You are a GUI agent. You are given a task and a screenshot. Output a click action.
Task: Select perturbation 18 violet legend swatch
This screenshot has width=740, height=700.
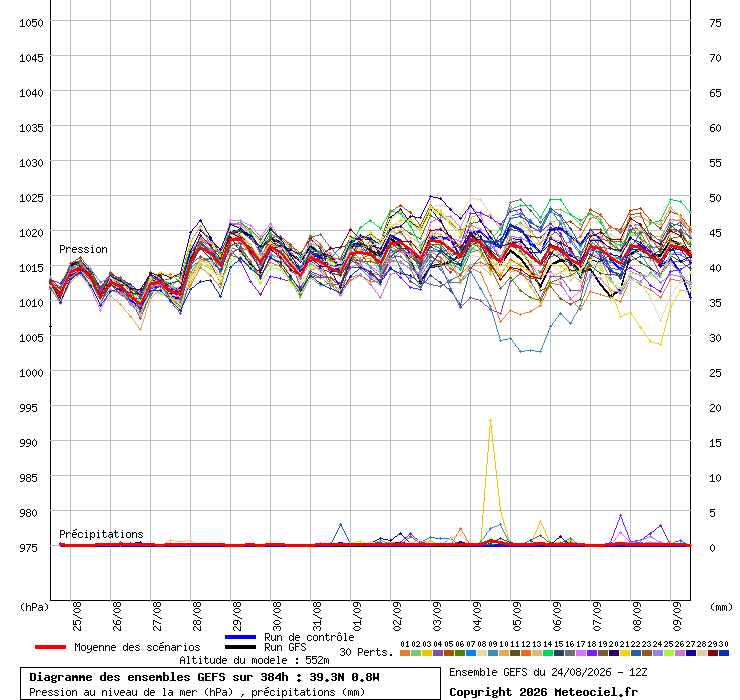coord(592,653)
